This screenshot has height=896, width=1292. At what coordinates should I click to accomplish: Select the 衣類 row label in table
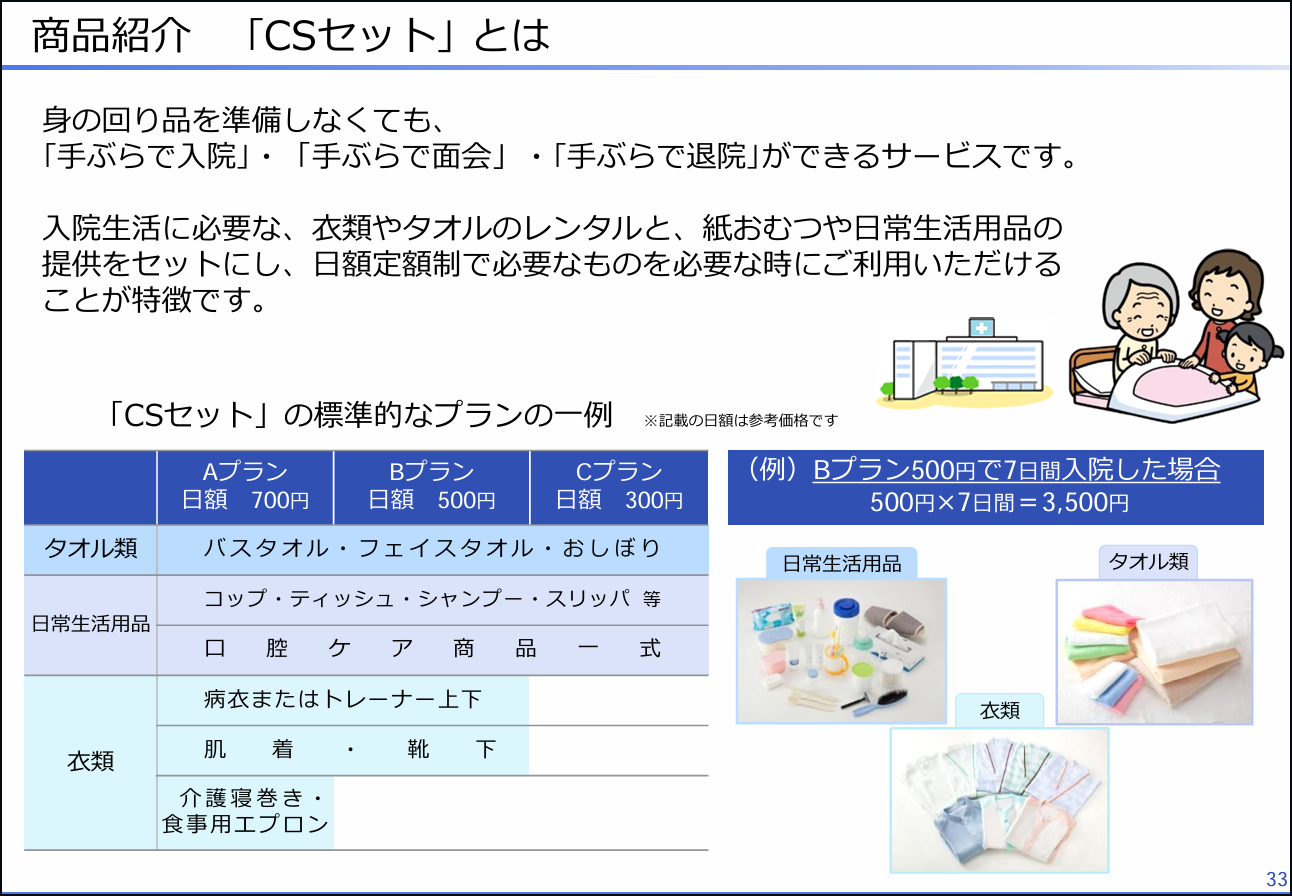click(91, 762)
